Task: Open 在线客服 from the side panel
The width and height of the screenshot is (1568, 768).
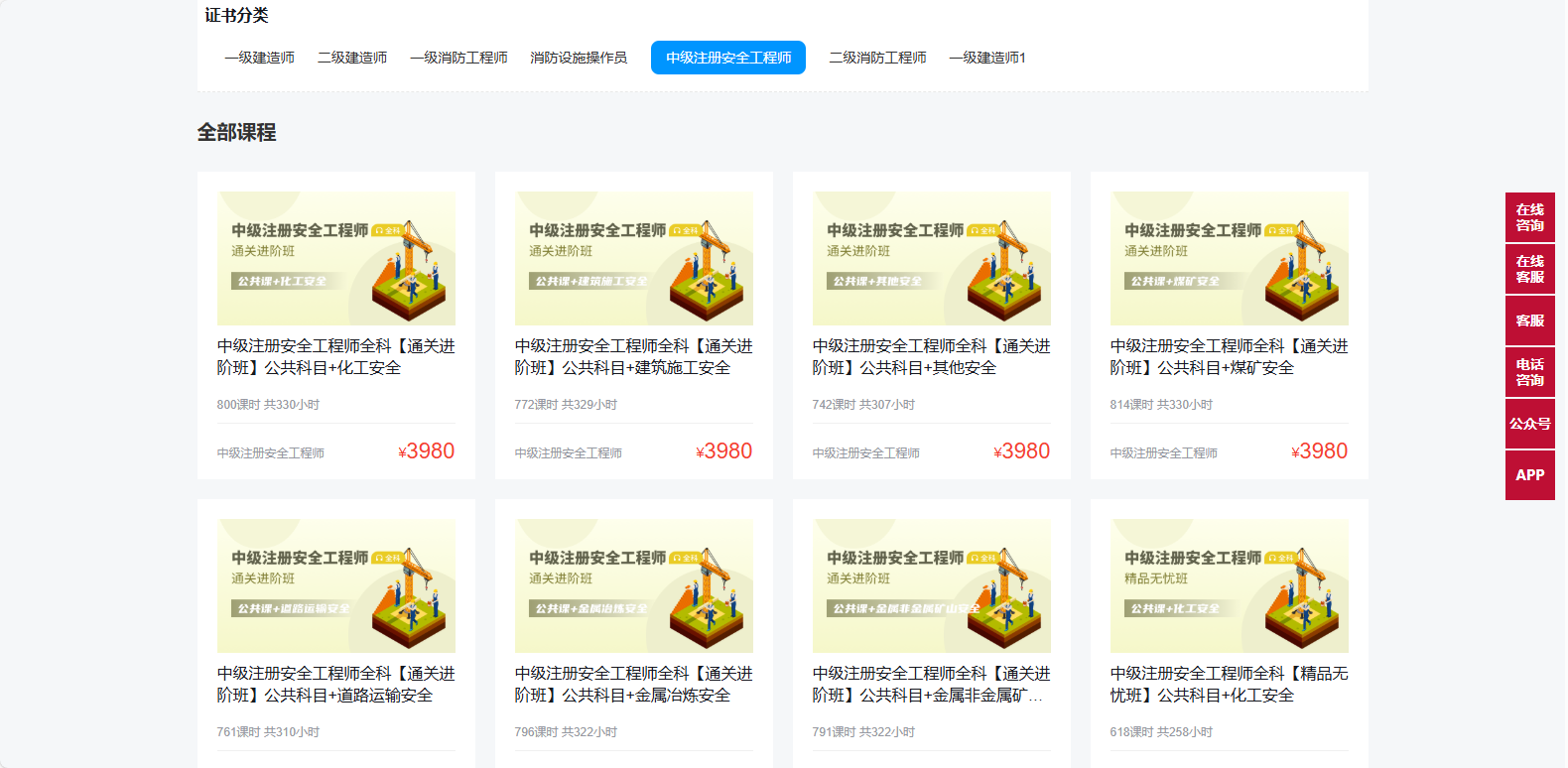Action: coord(1529,269)
